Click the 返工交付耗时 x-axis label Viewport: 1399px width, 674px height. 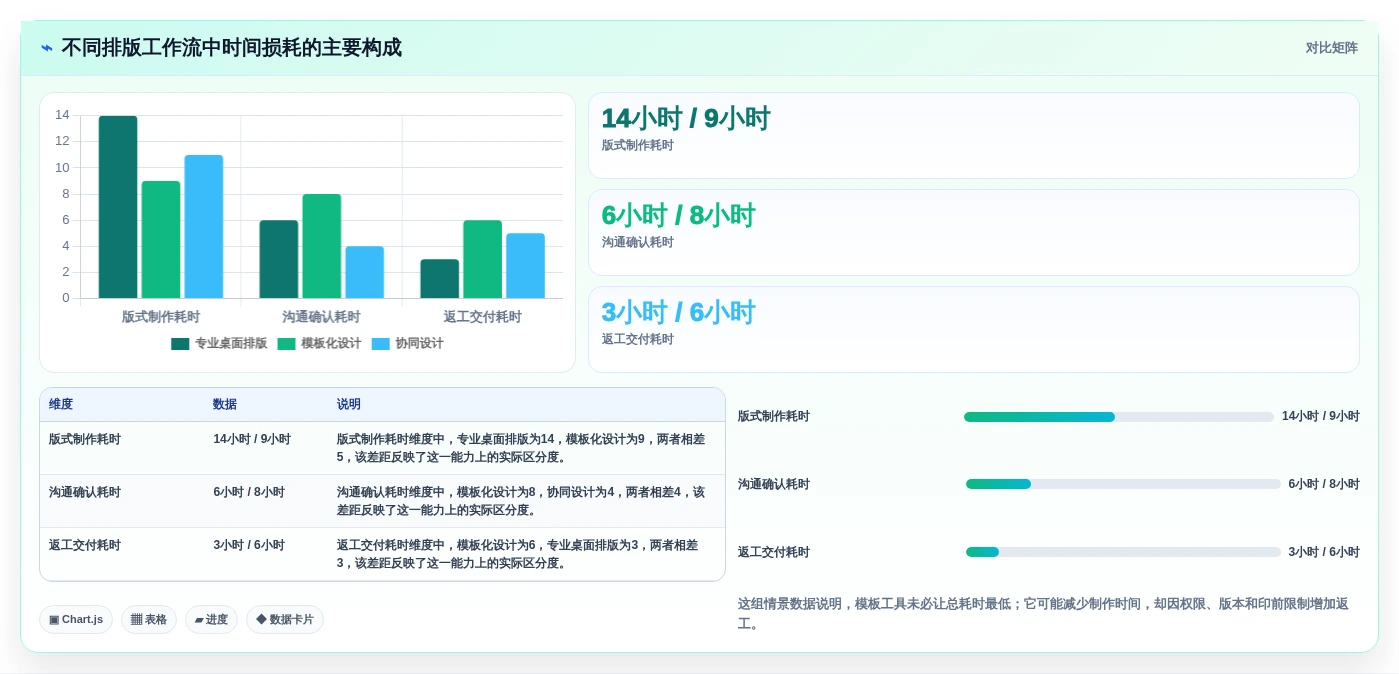[x=483, y=317]
